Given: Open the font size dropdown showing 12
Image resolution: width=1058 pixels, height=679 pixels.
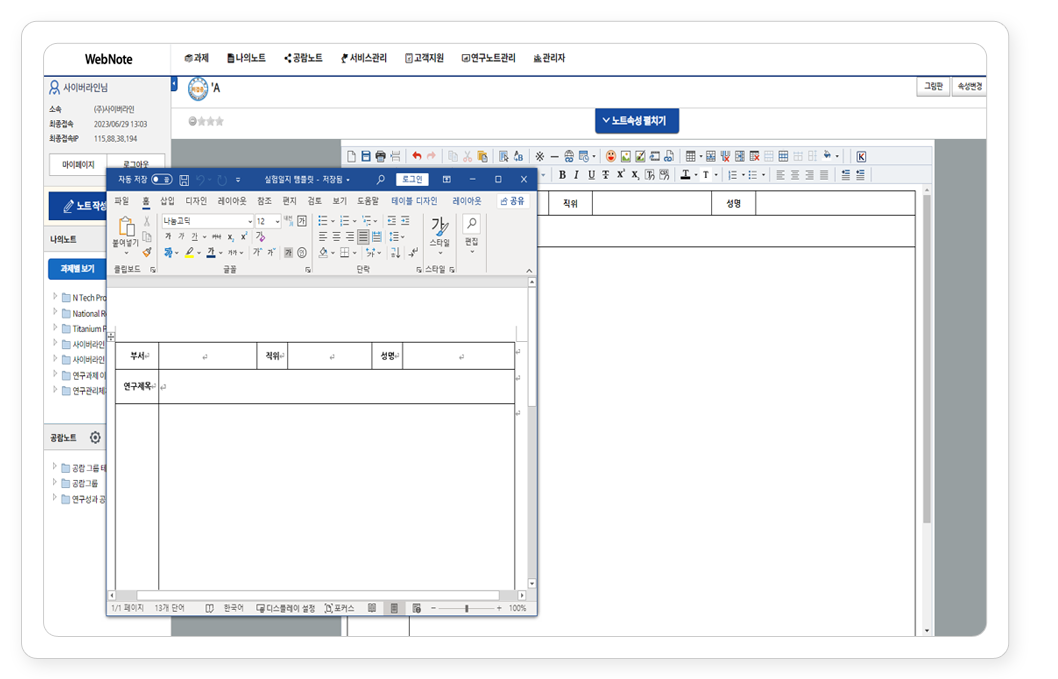Looking at the screenshot, I should pos(267,221).
